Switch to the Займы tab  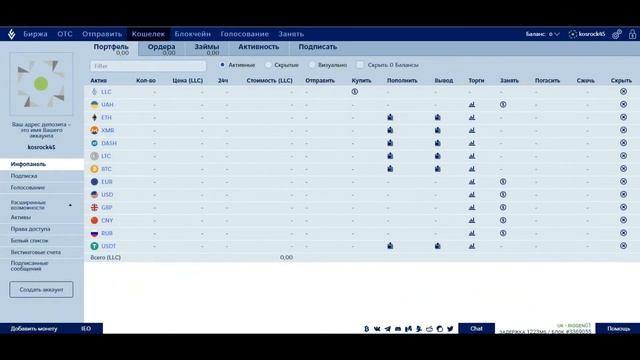coord(207,49)
